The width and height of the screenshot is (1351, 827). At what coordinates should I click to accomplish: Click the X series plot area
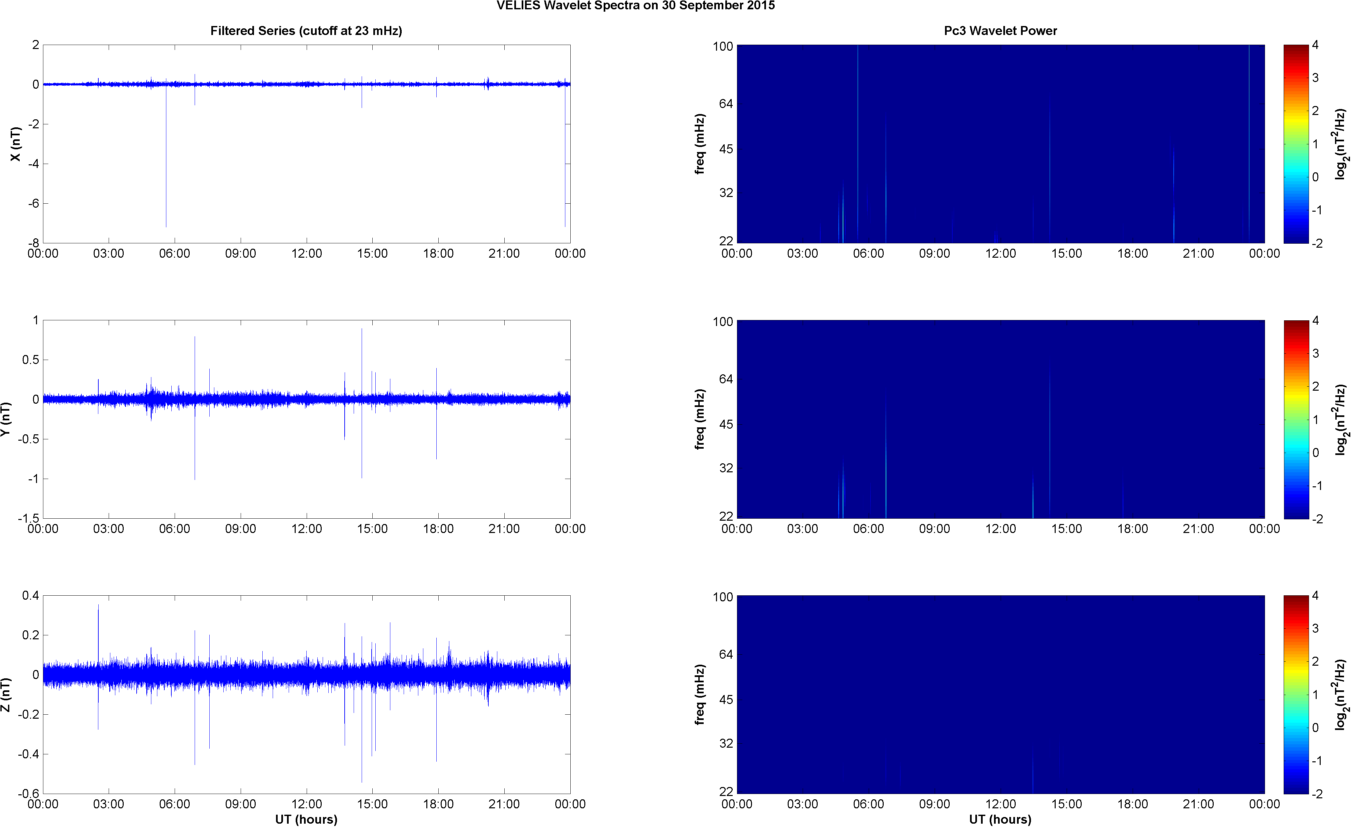pyautogui.click(x=306, y=144)
